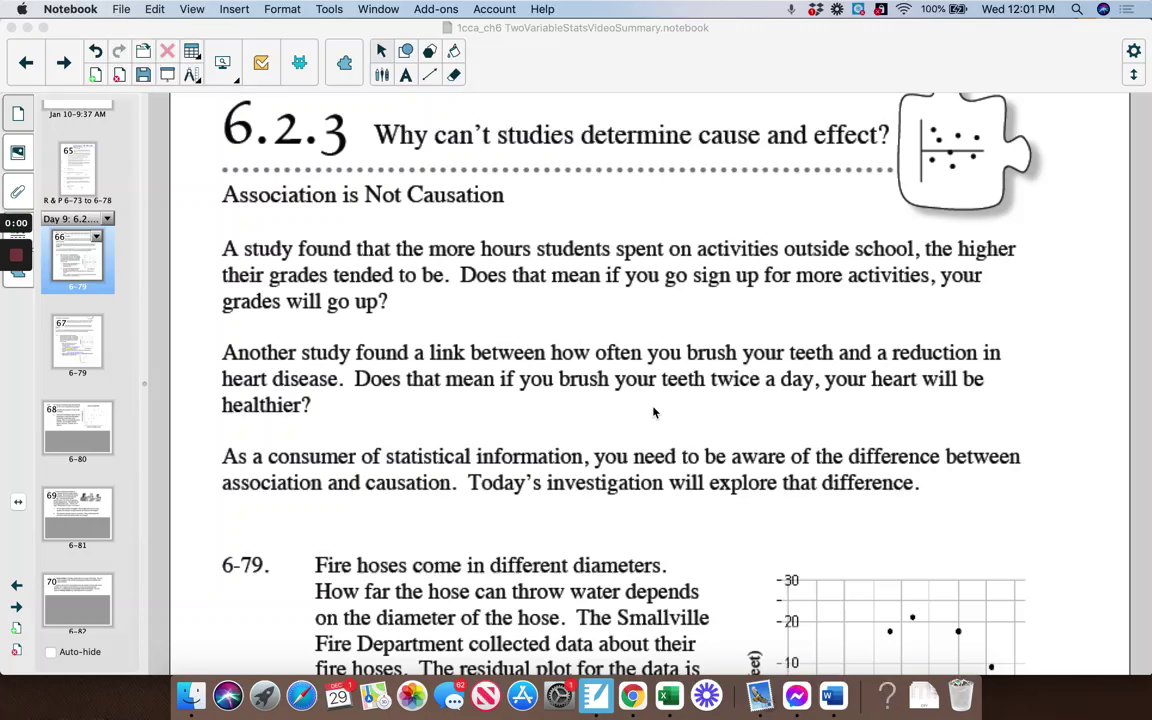Open the view screens monitor dropdown
1152x720 pixels.
tap(223, 63)
